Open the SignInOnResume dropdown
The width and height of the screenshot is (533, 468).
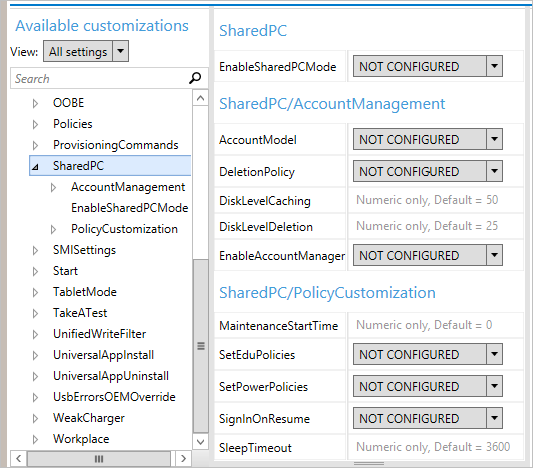(x=428, y=418)
